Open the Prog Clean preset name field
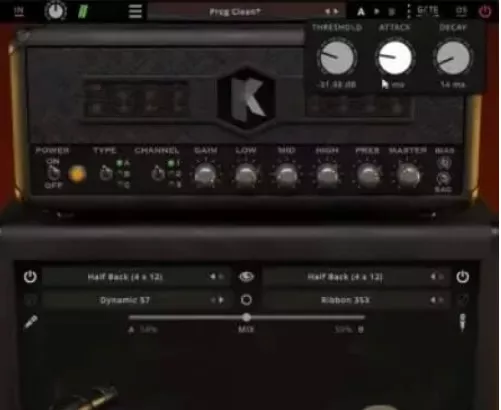Viewport: 501px width, 410px height. coord(234,12)
